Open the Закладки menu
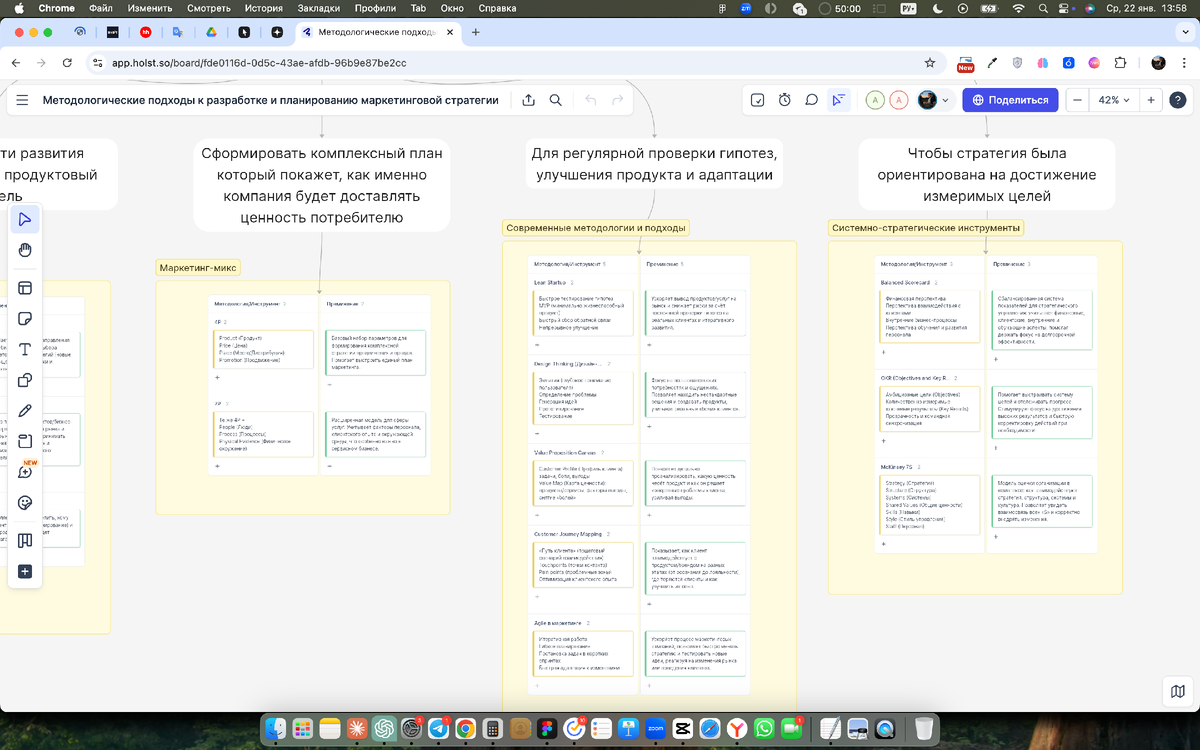This screenshot has width=1200, height=750. (318, 8)
